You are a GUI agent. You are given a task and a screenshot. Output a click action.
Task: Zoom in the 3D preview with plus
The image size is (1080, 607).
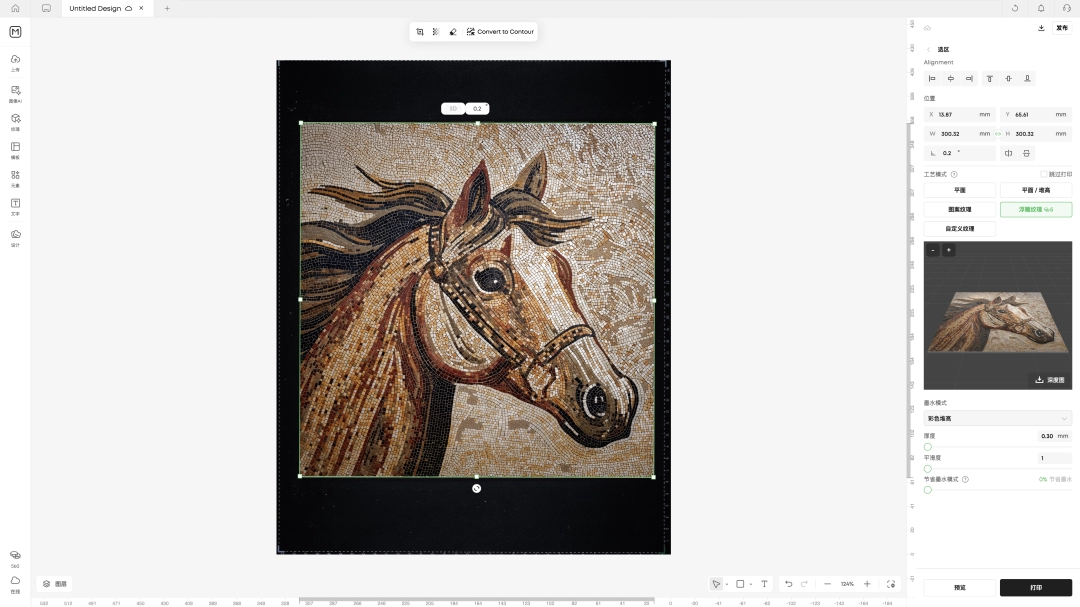click(948, 250)
